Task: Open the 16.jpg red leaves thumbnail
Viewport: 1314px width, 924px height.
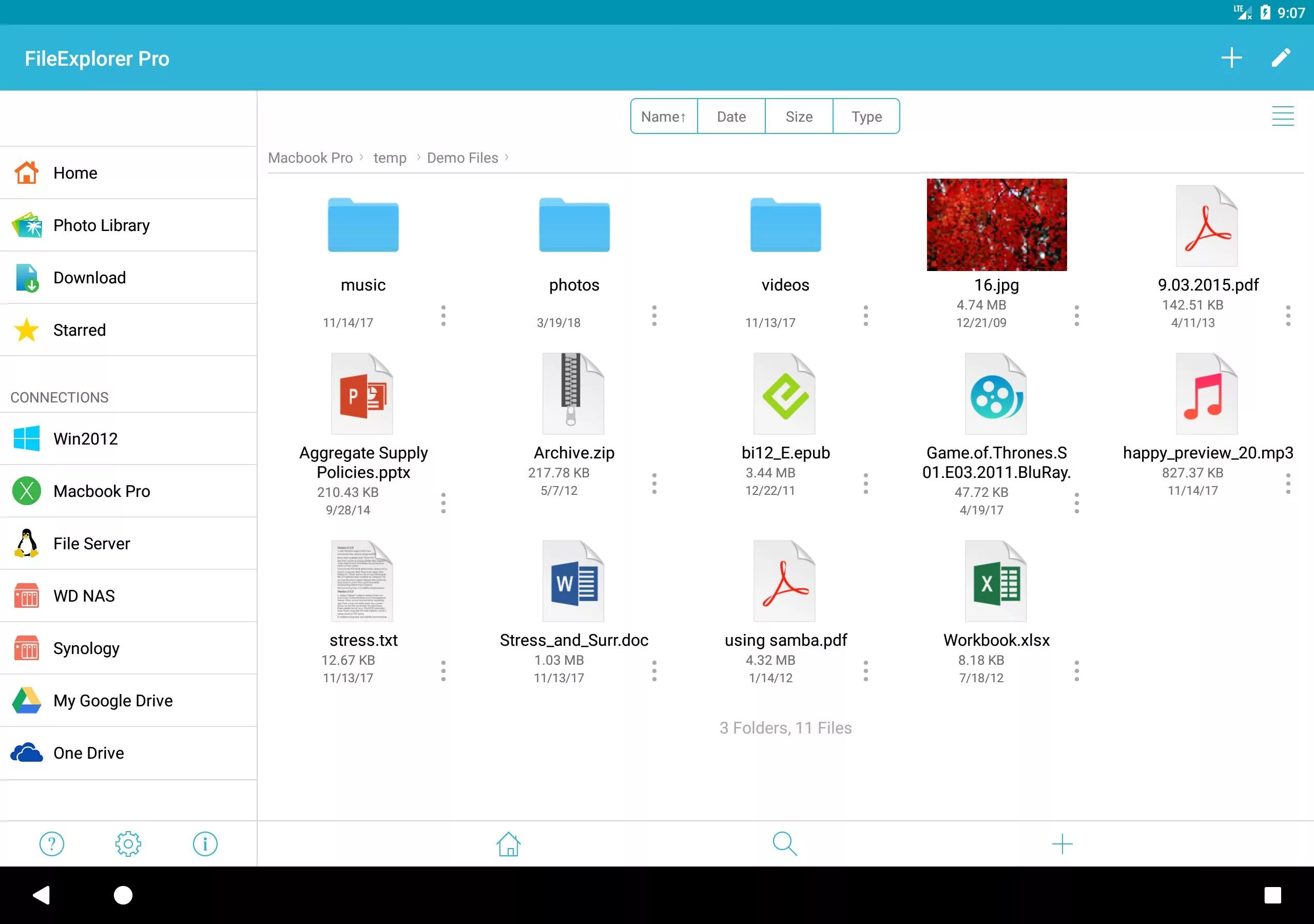Action: tap(996, 225)
